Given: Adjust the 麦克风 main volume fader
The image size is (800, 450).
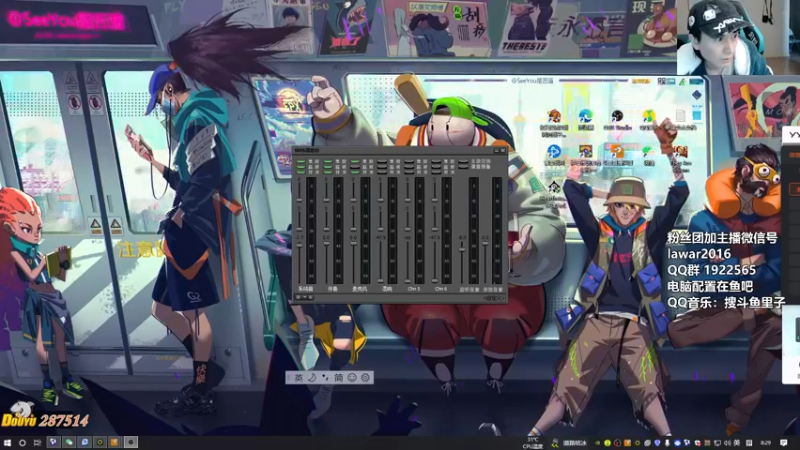Looking at the screenshot, I should click(354, 243).
